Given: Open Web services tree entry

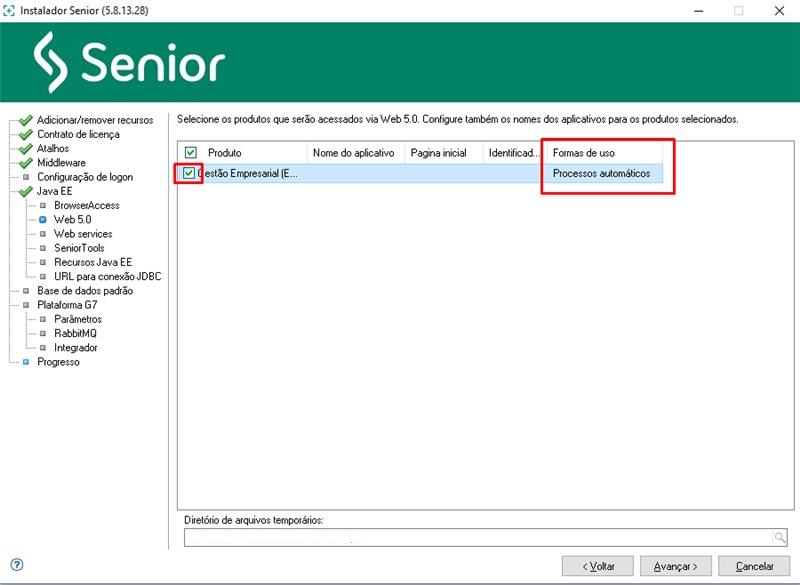Looking at the screenshot, I should (83, 234).
